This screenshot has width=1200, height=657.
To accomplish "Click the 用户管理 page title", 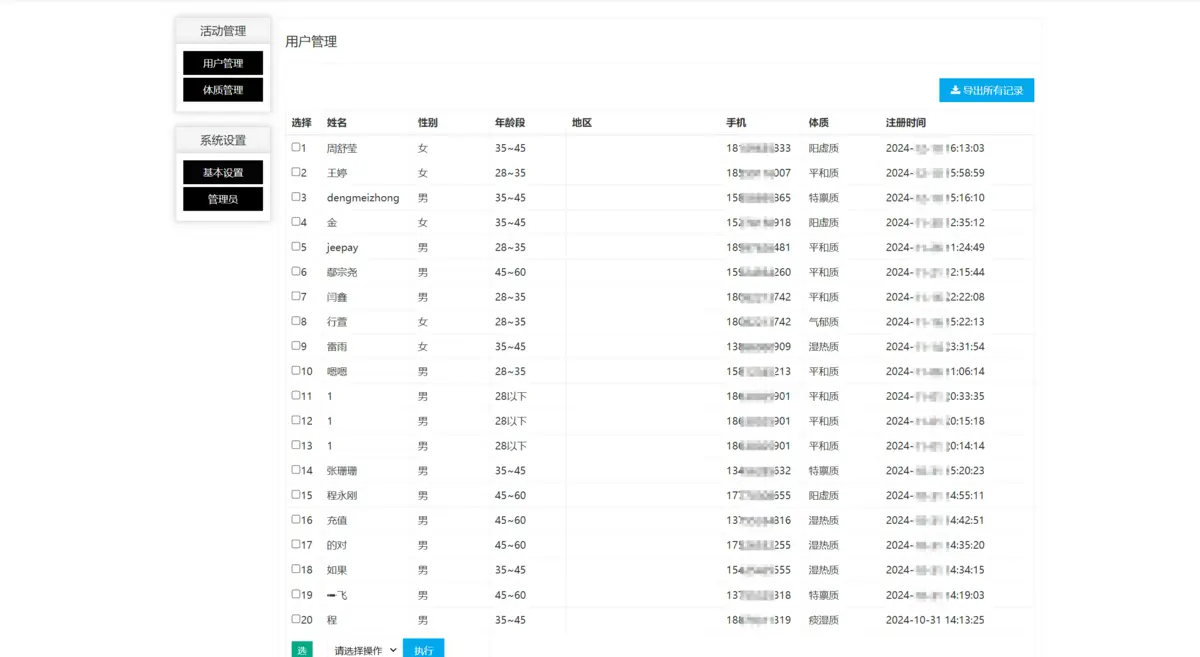I will (x=311, y=42).
